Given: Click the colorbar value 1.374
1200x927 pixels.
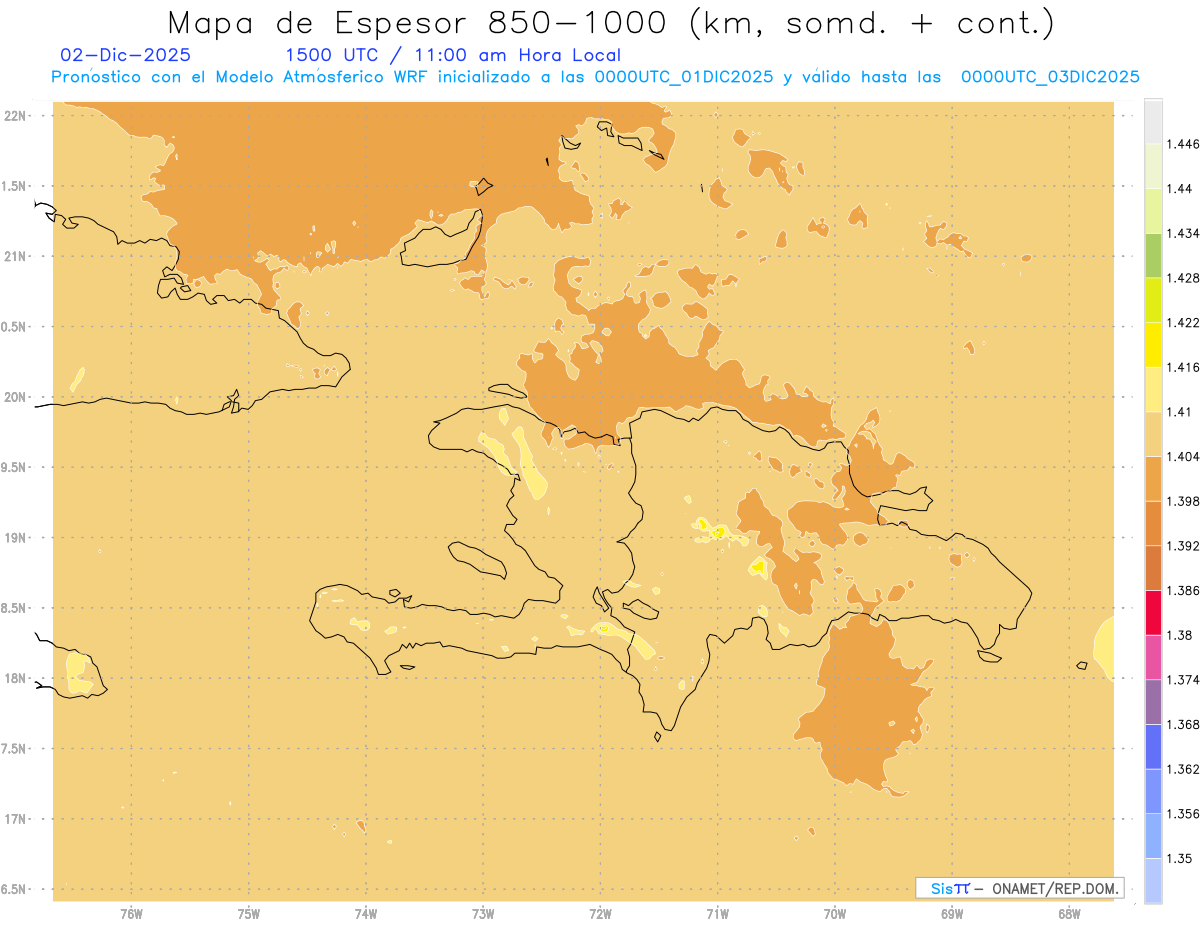Looking at the screenshot, I should click(x=1183, y=680).
